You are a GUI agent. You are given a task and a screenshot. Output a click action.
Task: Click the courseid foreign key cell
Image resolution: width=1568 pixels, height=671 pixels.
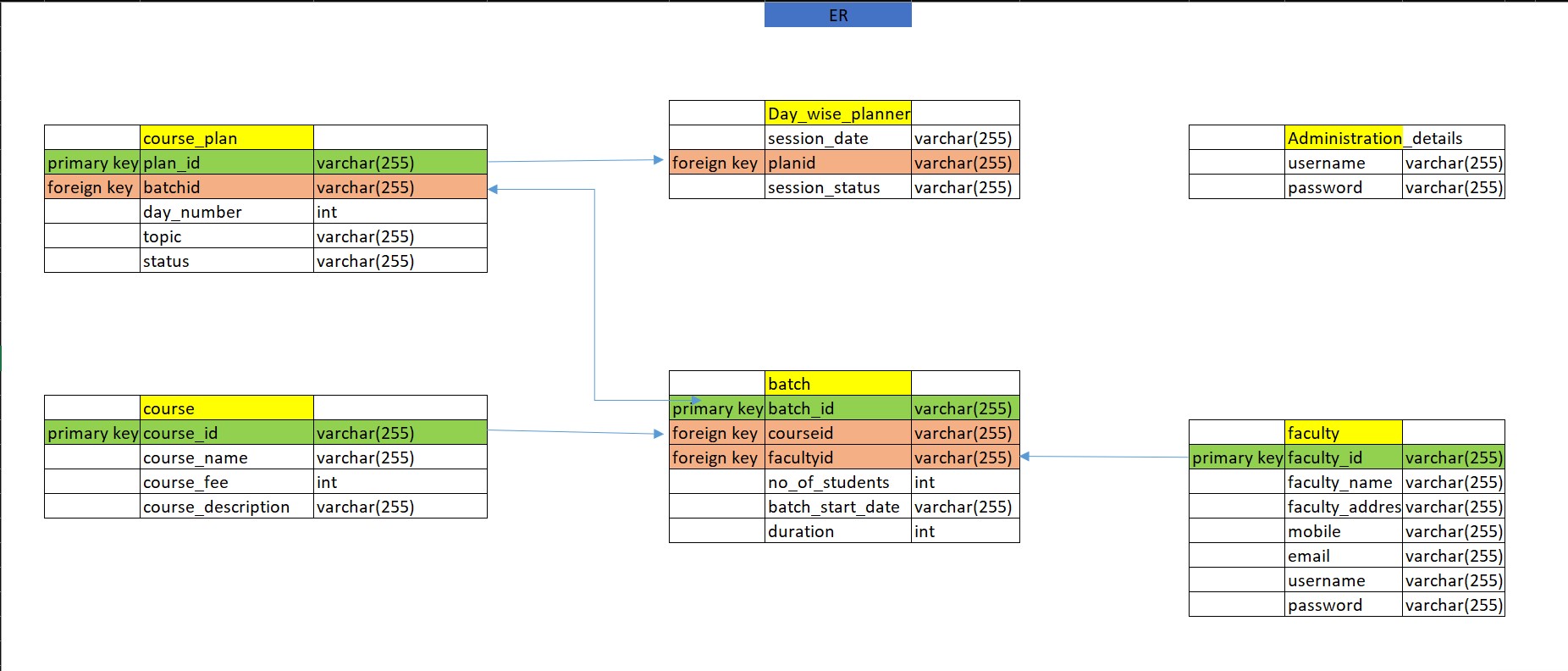837,433
